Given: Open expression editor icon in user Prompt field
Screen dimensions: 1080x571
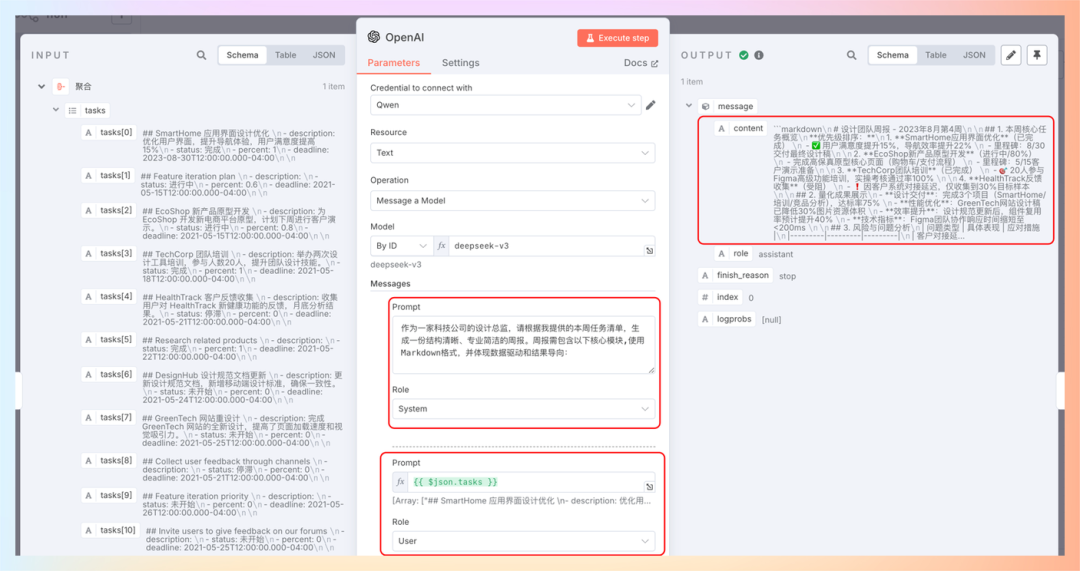Looking at the screenshot, I should click(x=649, y=487).
